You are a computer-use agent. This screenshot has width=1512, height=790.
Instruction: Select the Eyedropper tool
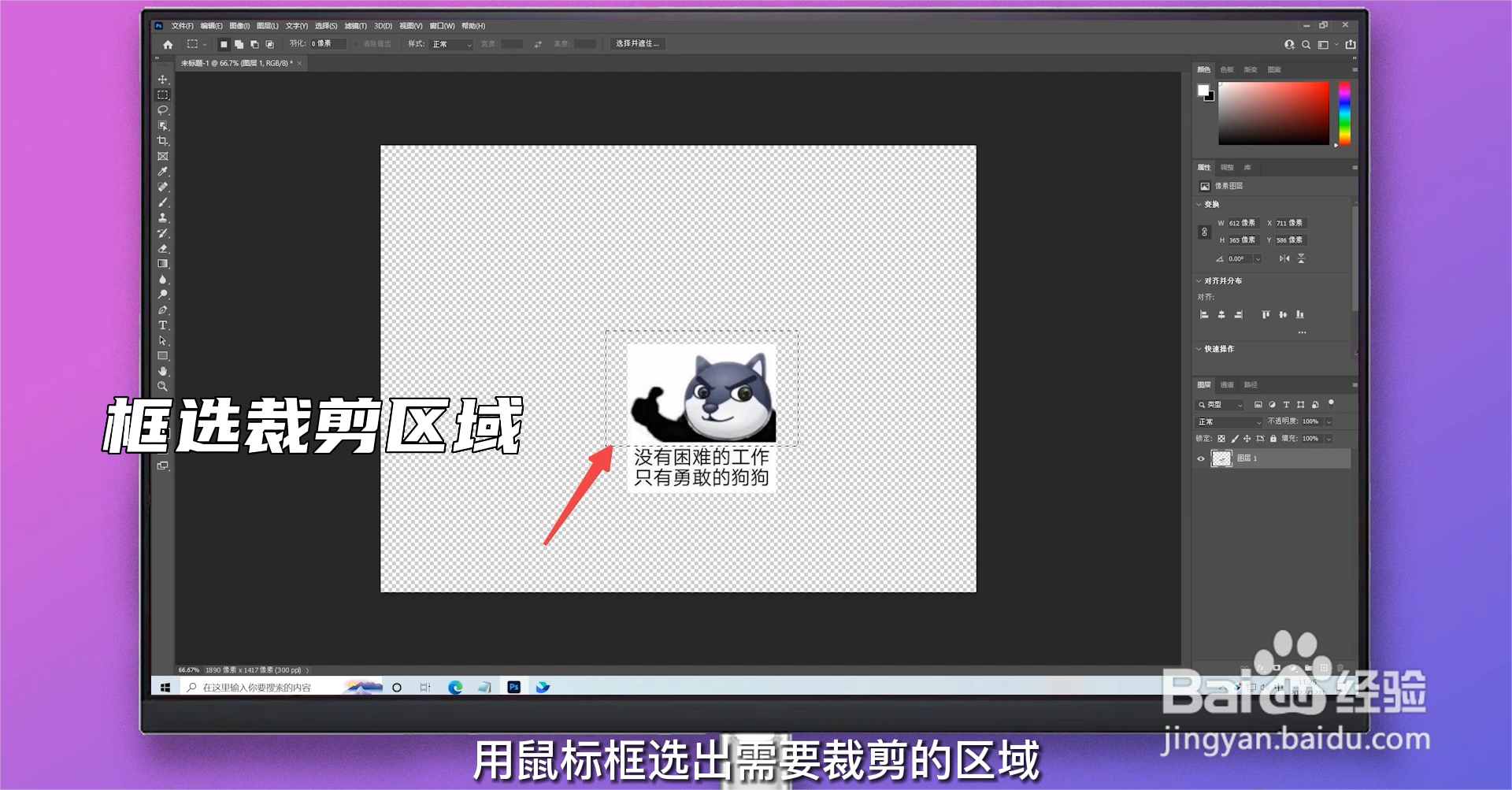click(x=163, y=172)
